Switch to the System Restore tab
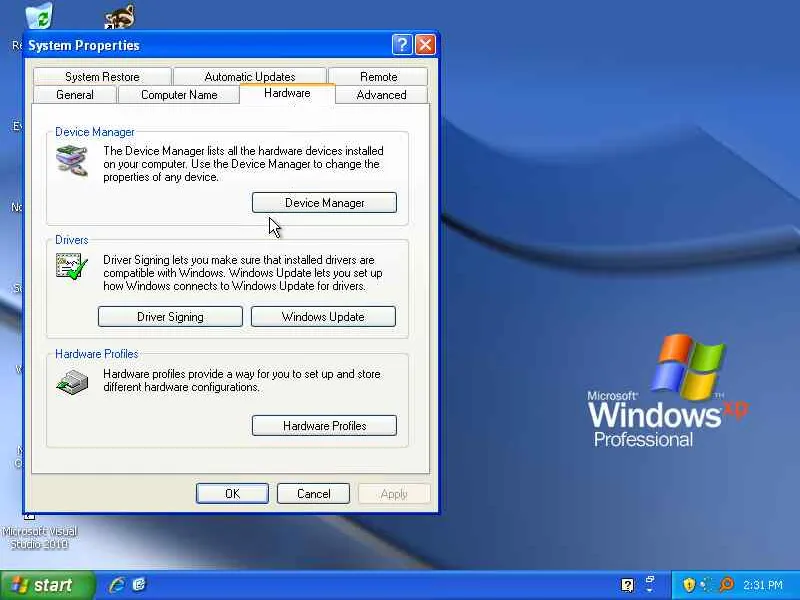Image resolution: width=800 pixels, height=600 pixels. (102, 77)
